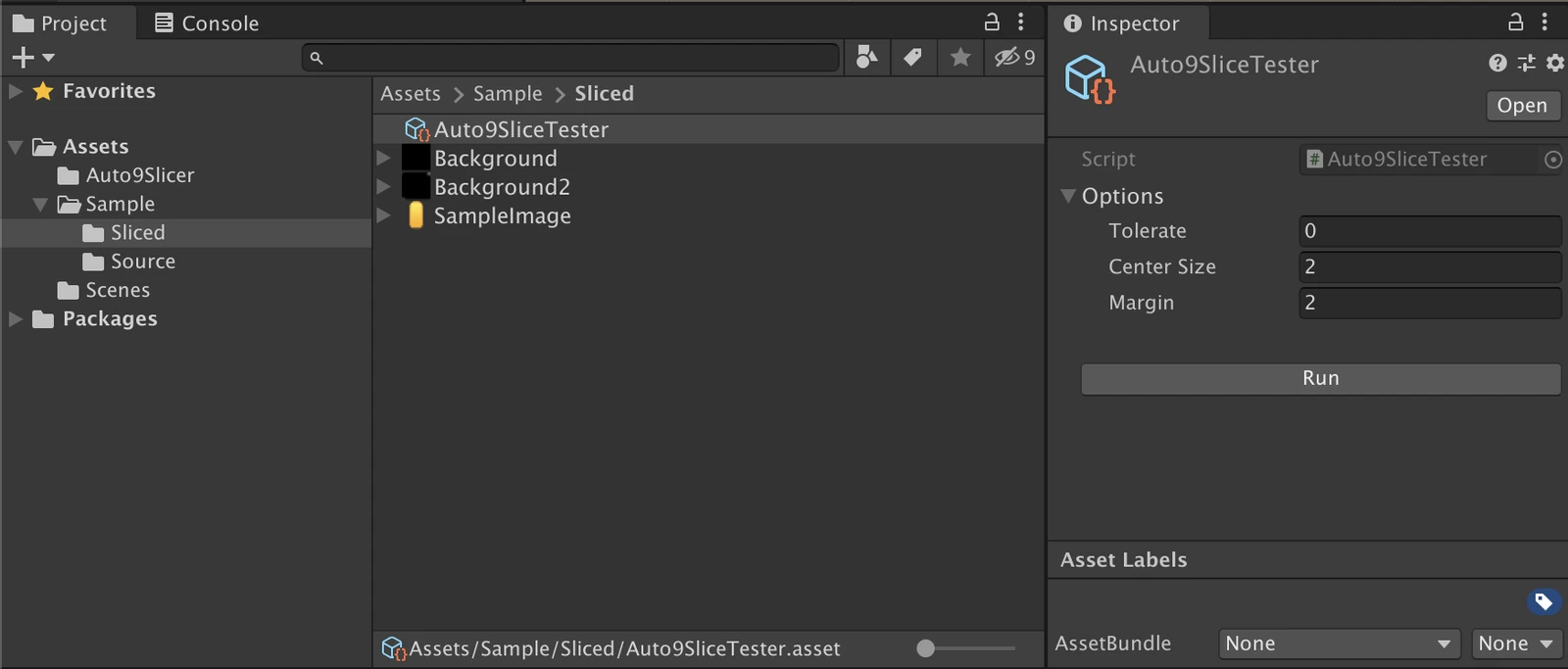
Task: Open the AssetBundle None dropdown
Action: [x=1340, y=644]
